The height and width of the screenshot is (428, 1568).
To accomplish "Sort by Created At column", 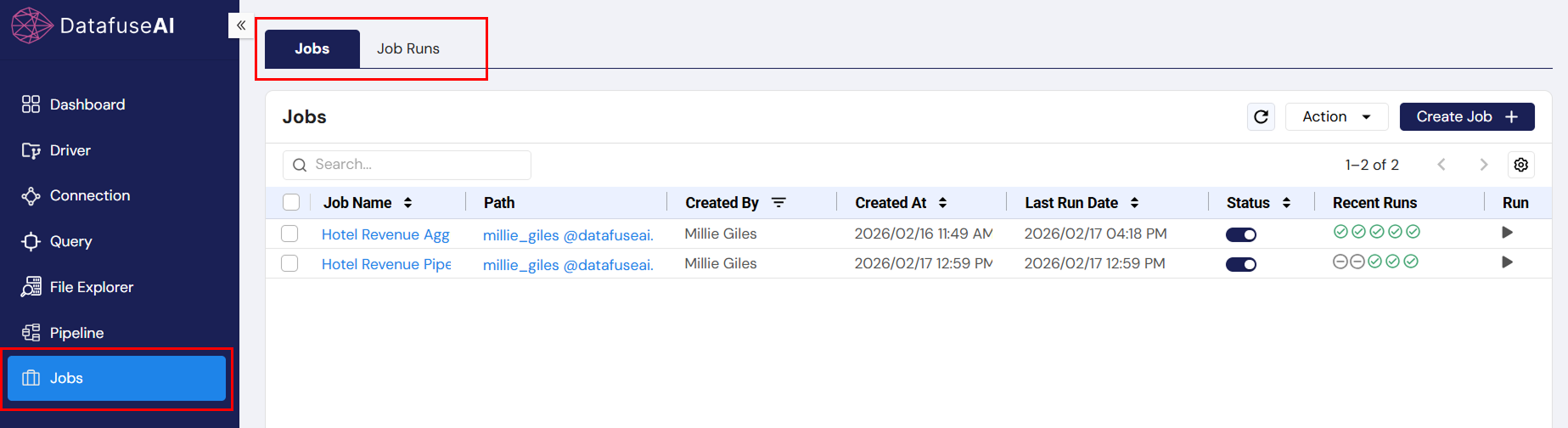I will [942, 203].
